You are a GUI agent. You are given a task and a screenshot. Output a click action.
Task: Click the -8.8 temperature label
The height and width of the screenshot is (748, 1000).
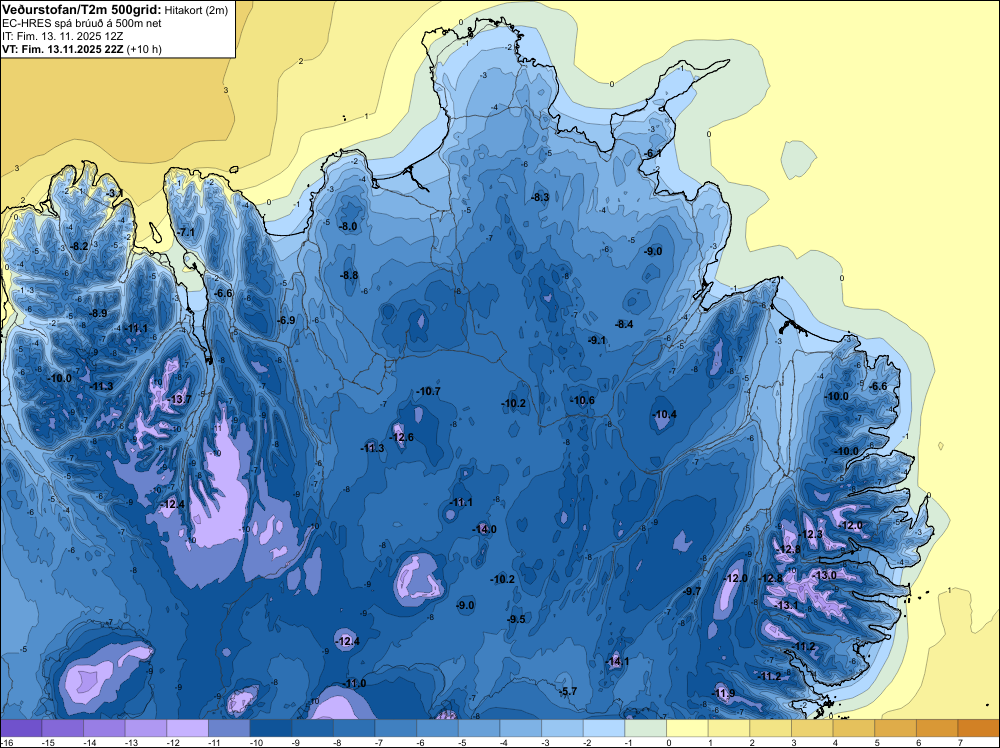pyautogui.click(x=349, y=275)
